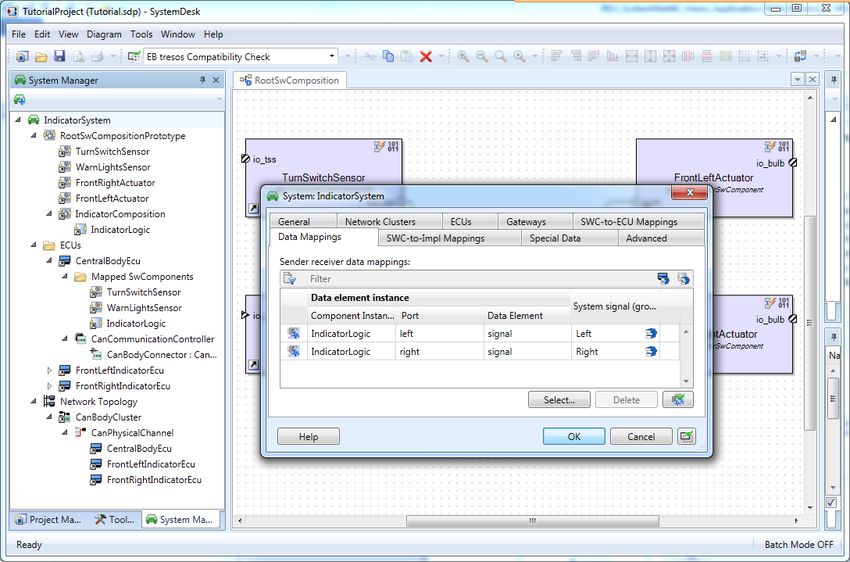This screenshot has height=562, width=850.
Task: Collapse the IndicatorComposition node
Action: [x=49, y=214]
